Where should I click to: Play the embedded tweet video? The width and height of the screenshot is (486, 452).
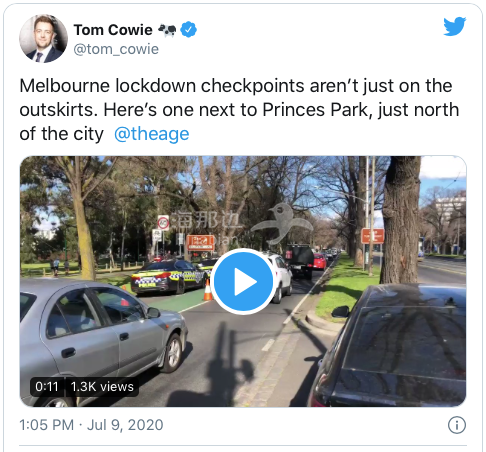point(243,282)
